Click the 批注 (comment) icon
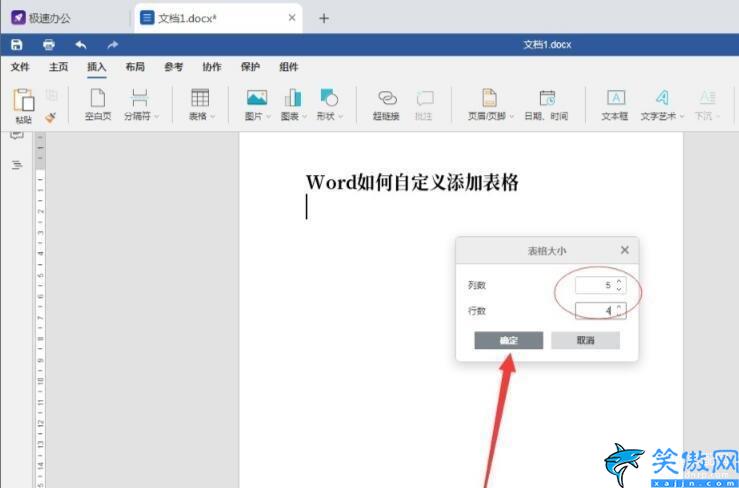The height and width of the screenshot is (488, 739). pyautogui.click(x=425, y=98)
